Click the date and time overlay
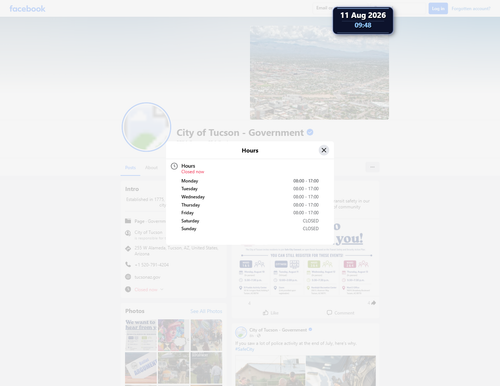The image size is (500, 386). [x=363, y=20]
